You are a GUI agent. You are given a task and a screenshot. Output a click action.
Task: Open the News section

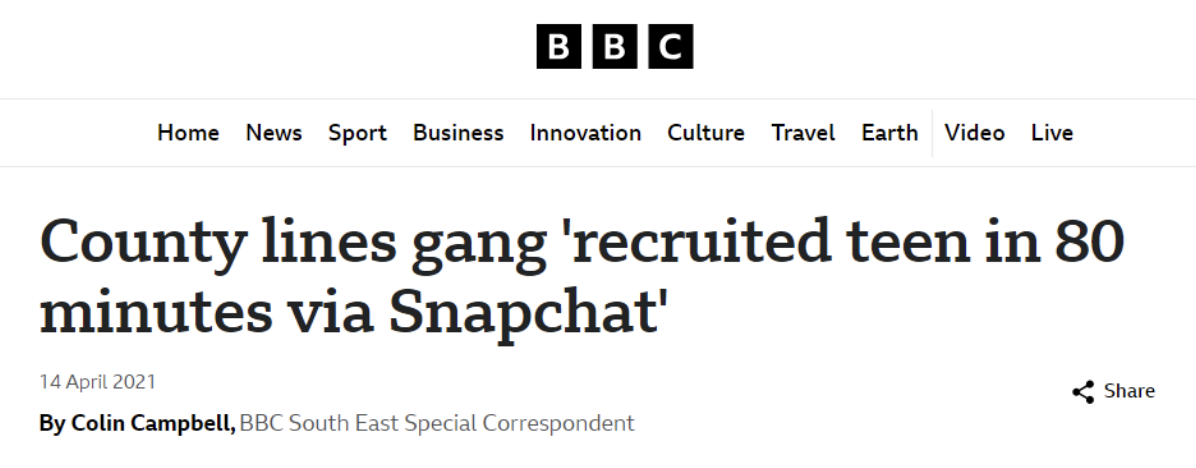pos(274,133)
